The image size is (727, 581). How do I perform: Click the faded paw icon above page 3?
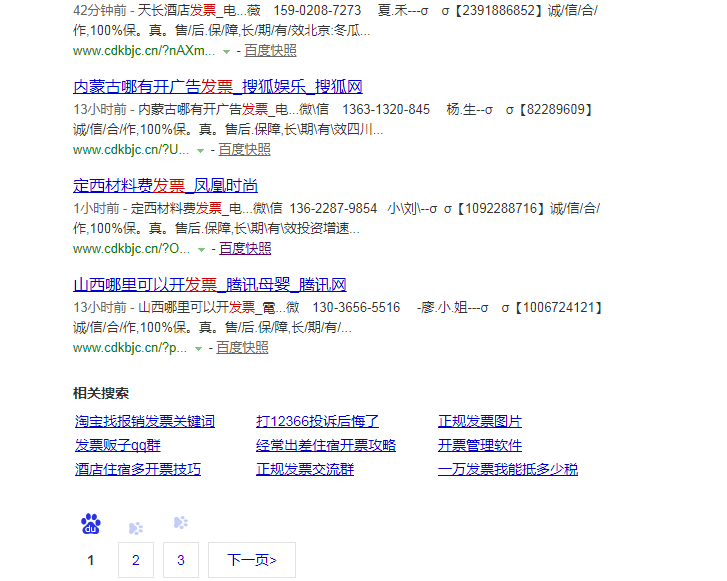tap(181, 523)
